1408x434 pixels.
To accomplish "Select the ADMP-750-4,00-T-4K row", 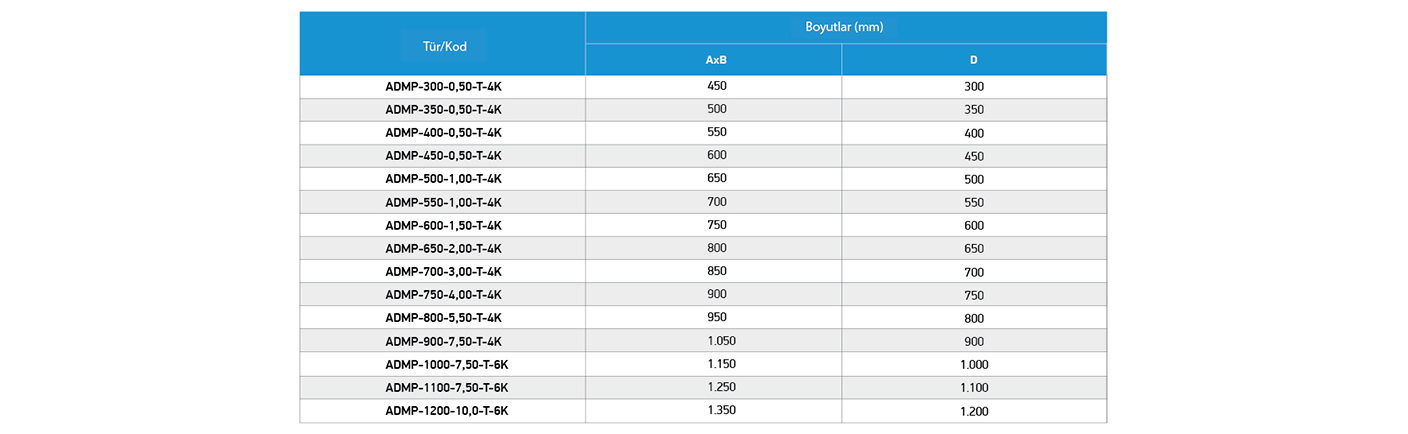I will pos(703,294).
